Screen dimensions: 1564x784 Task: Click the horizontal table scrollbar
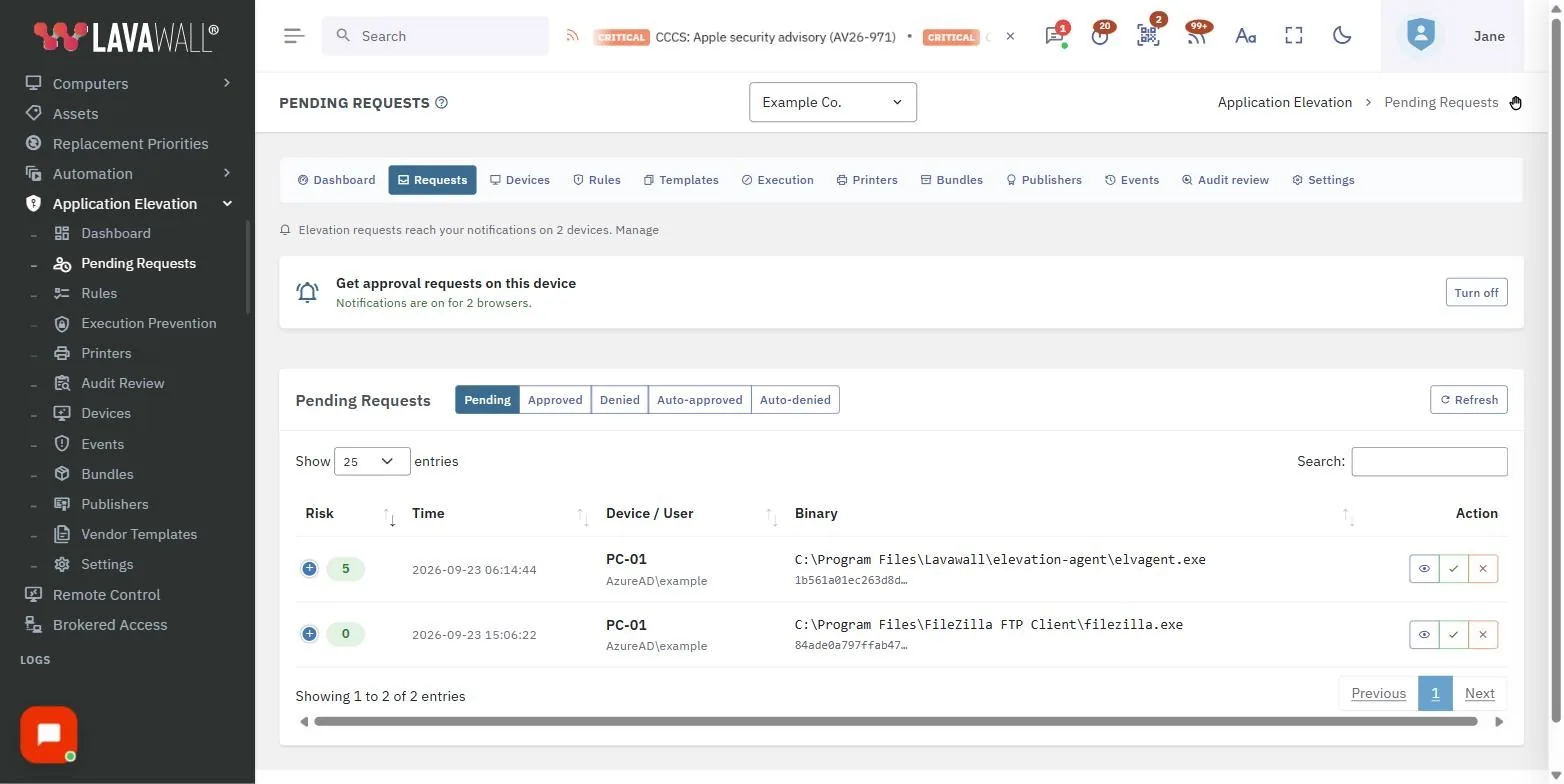(x=895, y=721)
